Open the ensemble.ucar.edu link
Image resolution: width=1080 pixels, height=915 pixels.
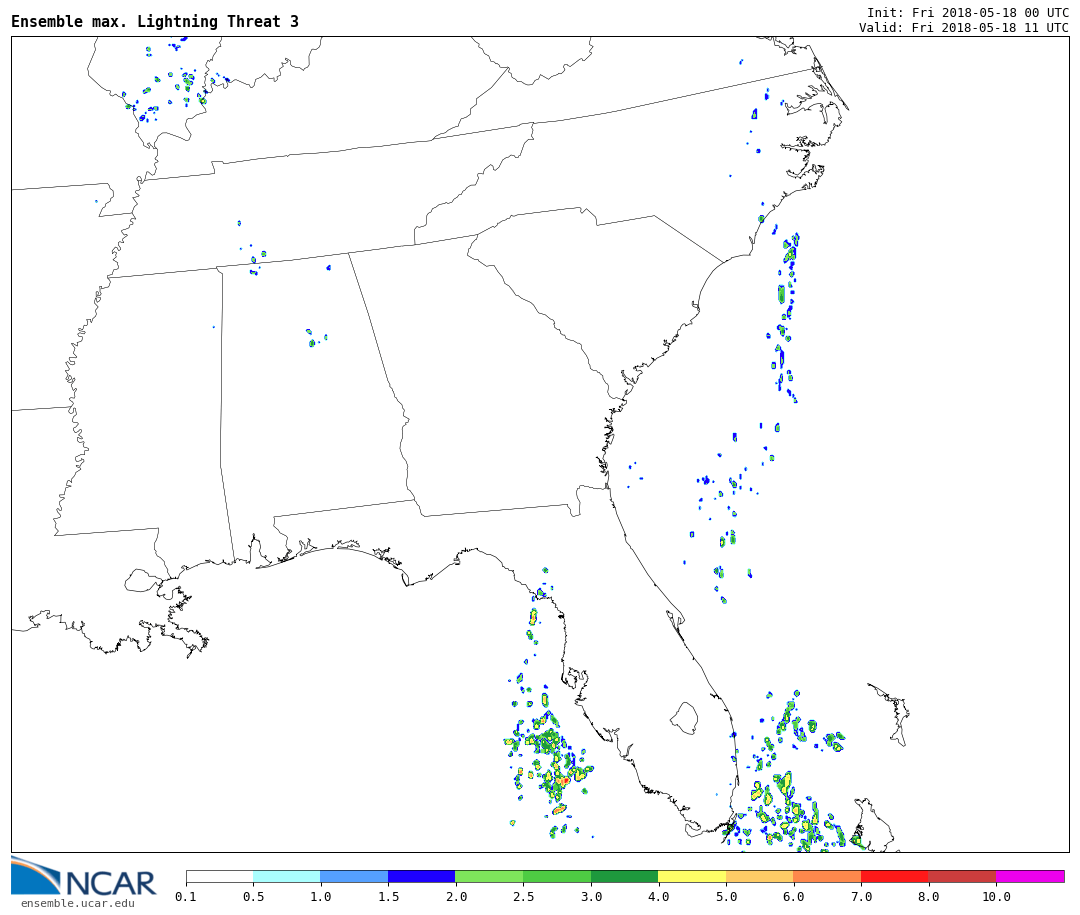[77, 904]
